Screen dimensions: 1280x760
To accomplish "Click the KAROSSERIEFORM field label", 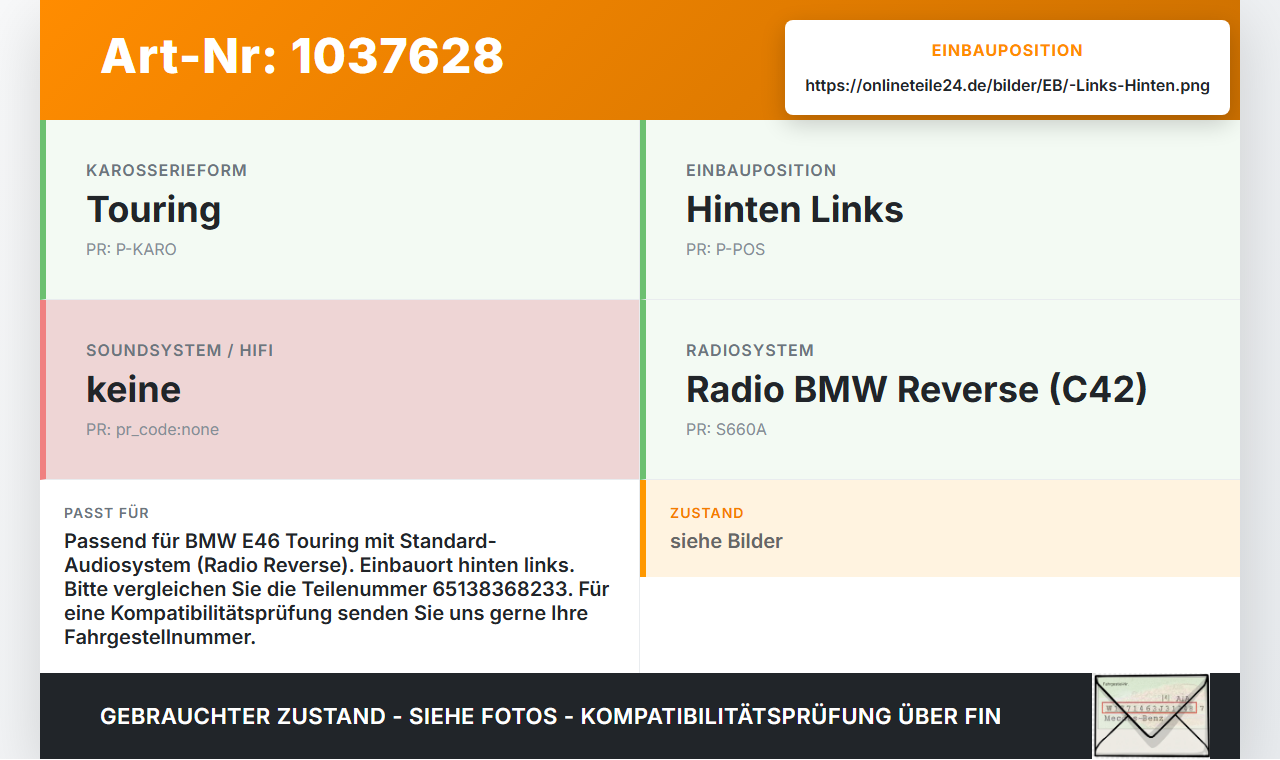I will (x=166, y=171).
